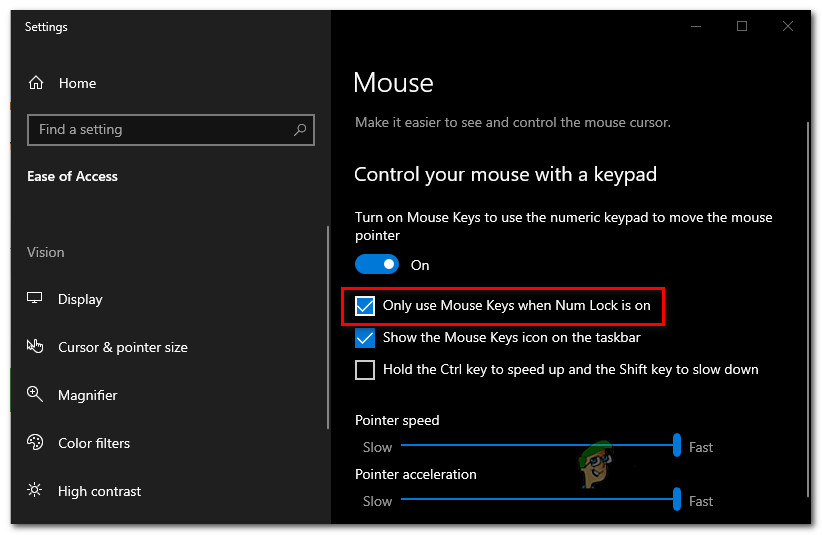Uncheck Only use Mouse Keys when Num Lock on
Image resolution: width=822 pixels, height=535 pixels.
click(x=365, y=305)
